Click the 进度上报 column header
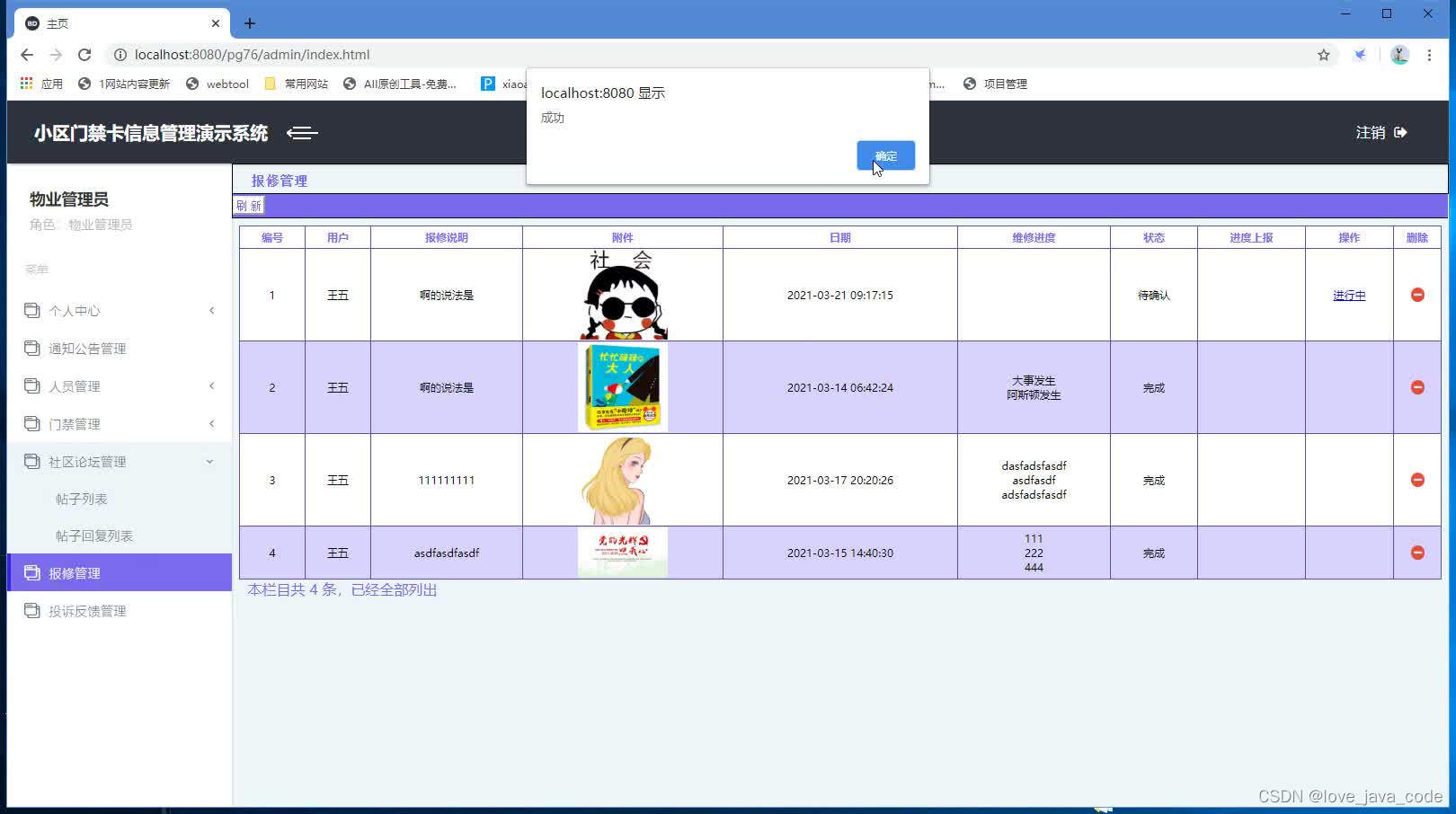The height and width of the screenshot is (814, 1456). tap(1251, 237)
